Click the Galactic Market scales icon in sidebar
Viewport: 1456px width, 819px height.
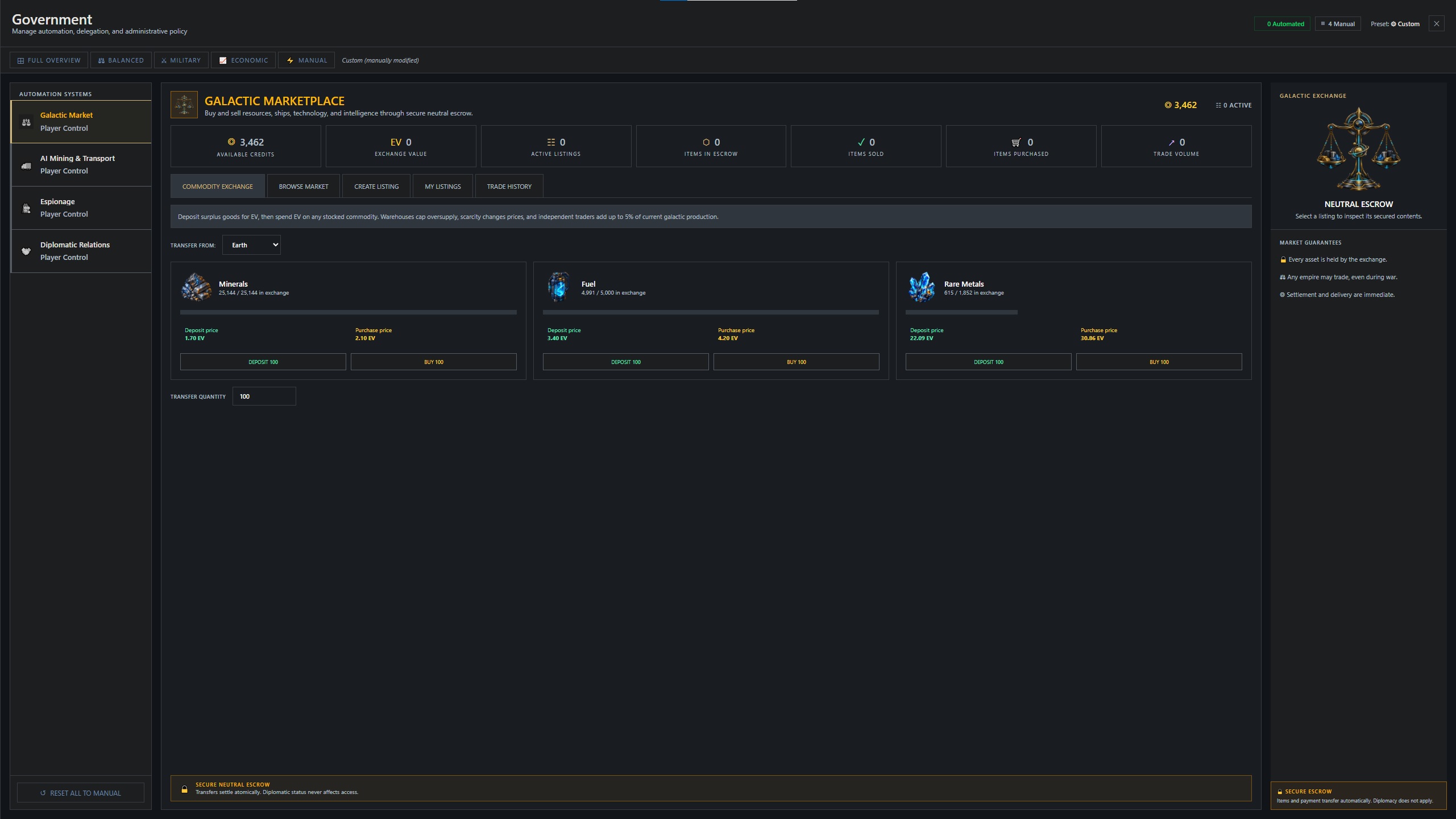click(26, 122)
